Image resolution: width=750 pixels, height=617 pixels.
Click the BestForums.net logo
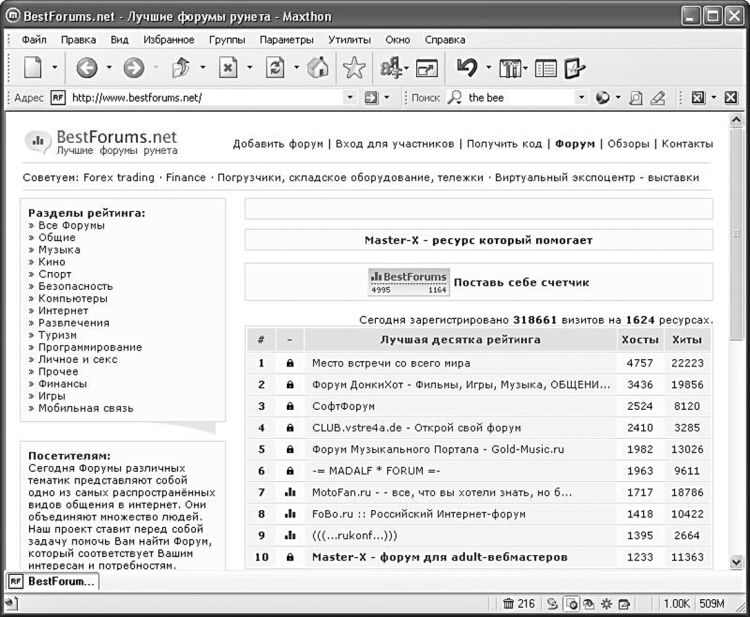coord(101,142)
